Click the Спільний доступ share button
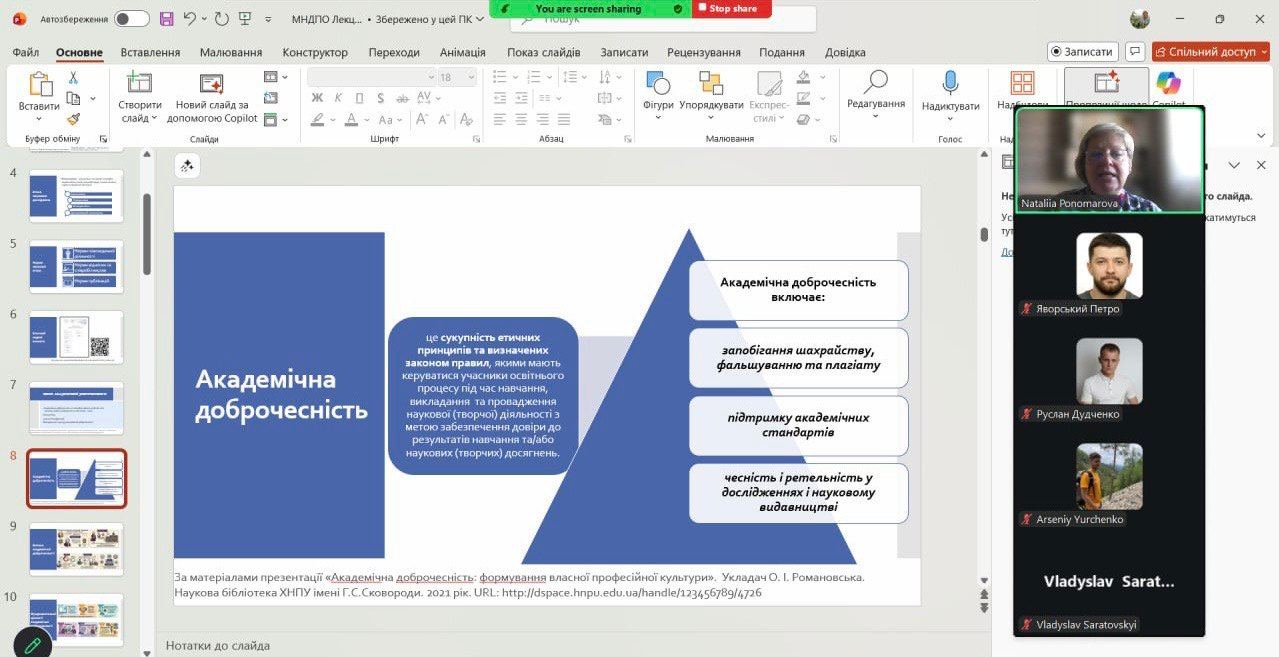Viewport: 1279px width, 657px height. [1210, 52]
